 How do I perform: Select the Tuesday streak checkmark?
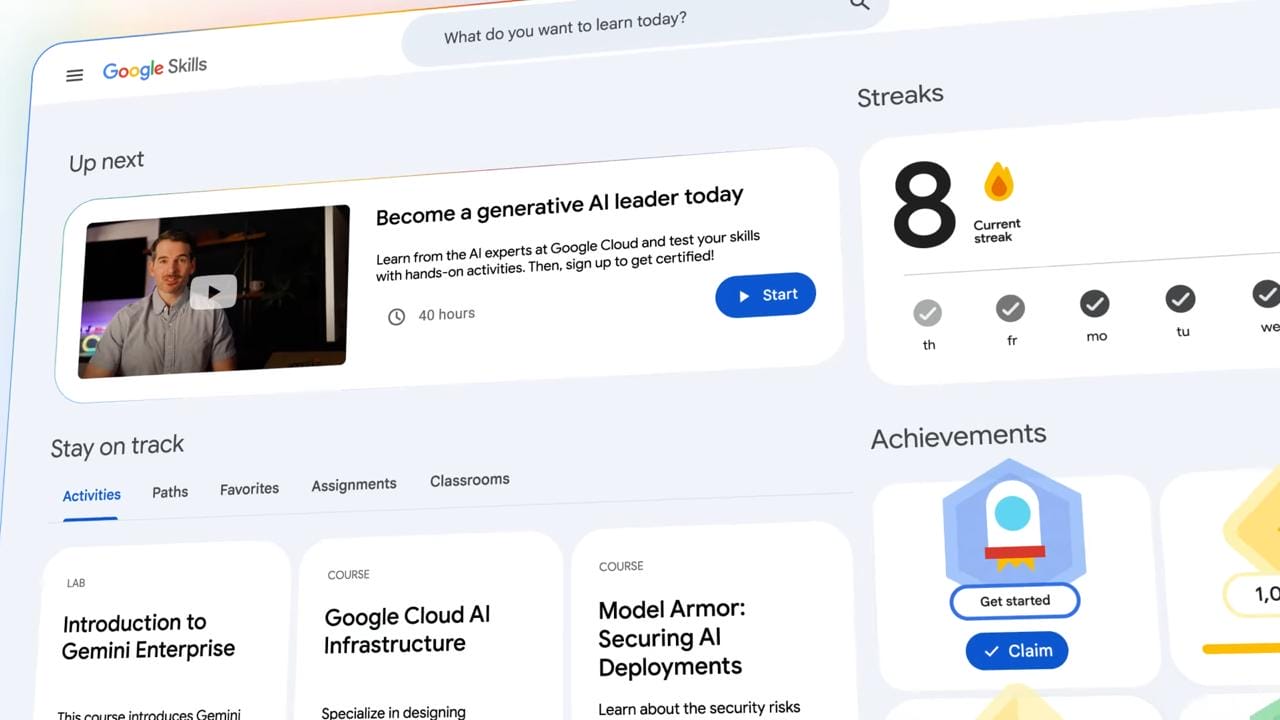tap(1181, 298)
